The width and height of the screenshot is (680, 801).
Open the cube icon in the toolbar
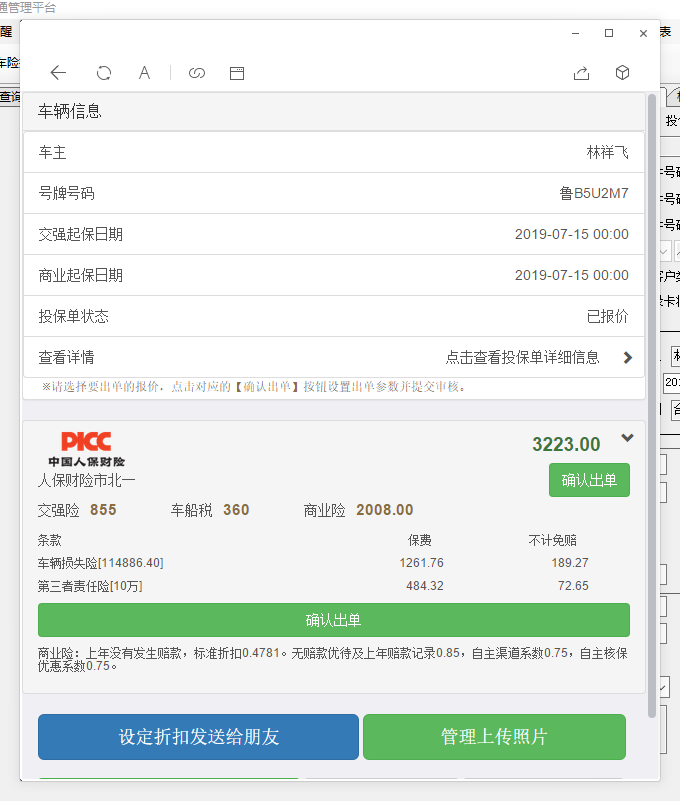[622, 73]
